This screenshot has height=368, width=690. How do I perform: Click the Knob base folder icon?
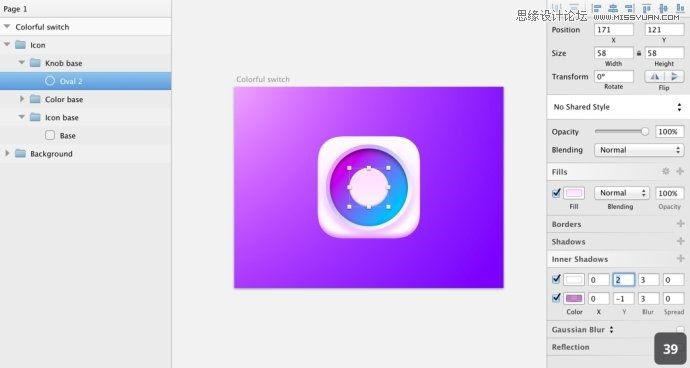click(35, 63)
